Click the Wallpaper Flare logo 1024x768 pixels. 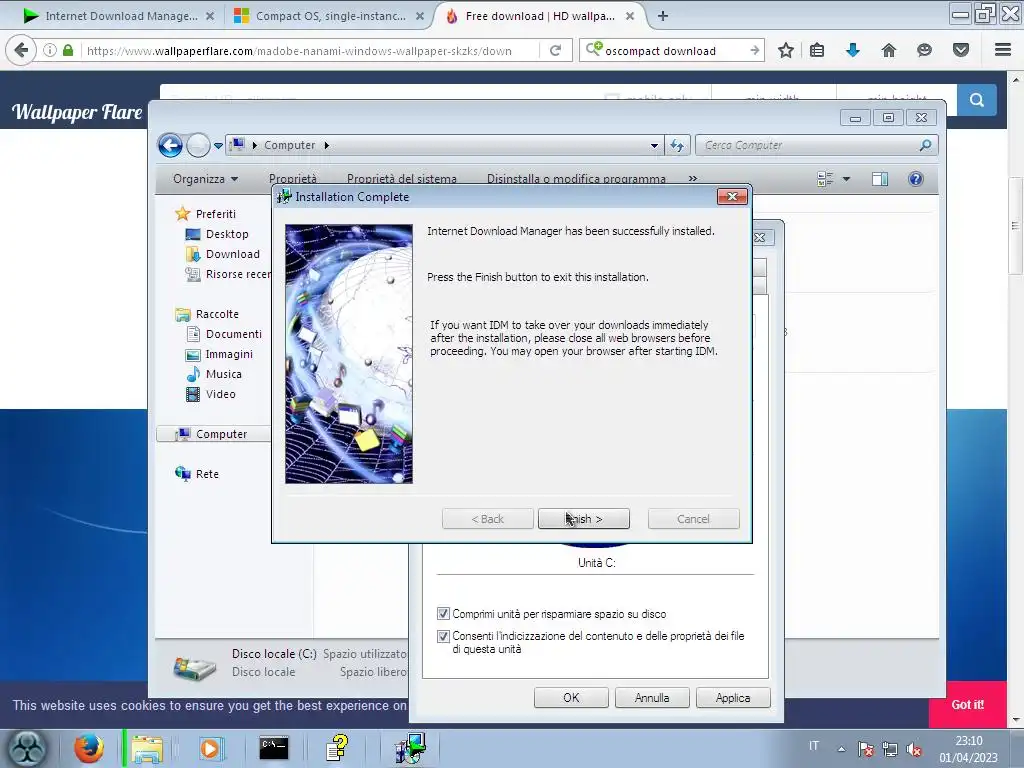pyautogui.click(x=77, y=112)
